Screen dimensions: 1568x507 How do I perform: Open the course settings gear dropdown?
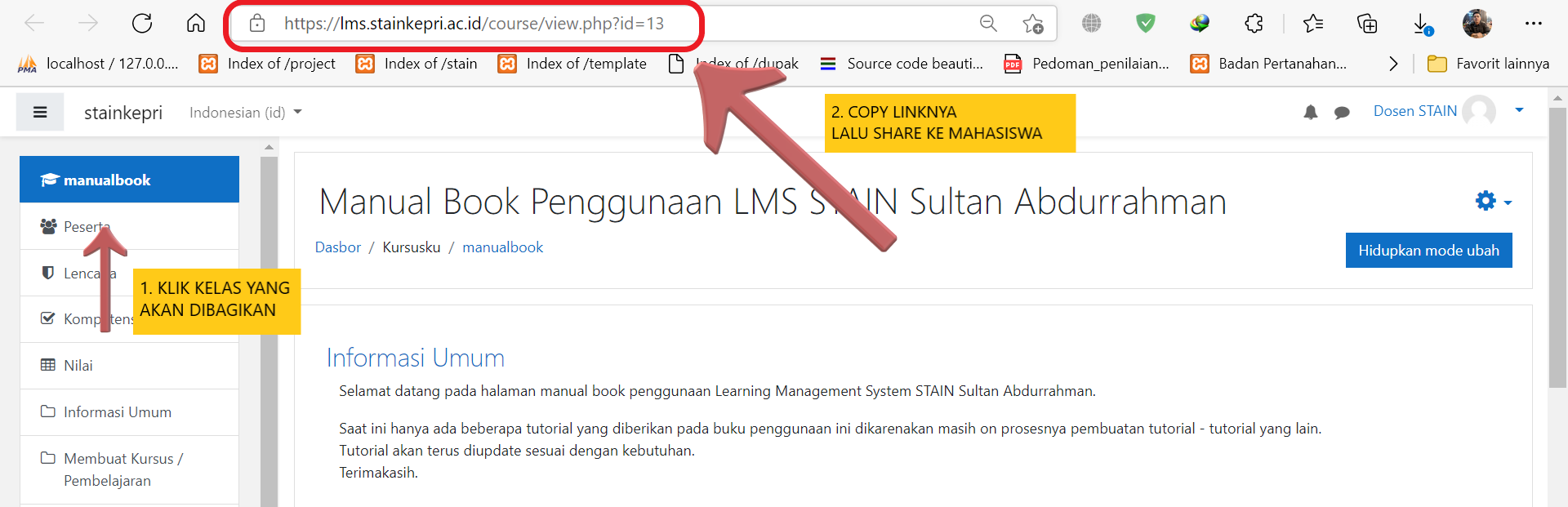pos(1493,201)
